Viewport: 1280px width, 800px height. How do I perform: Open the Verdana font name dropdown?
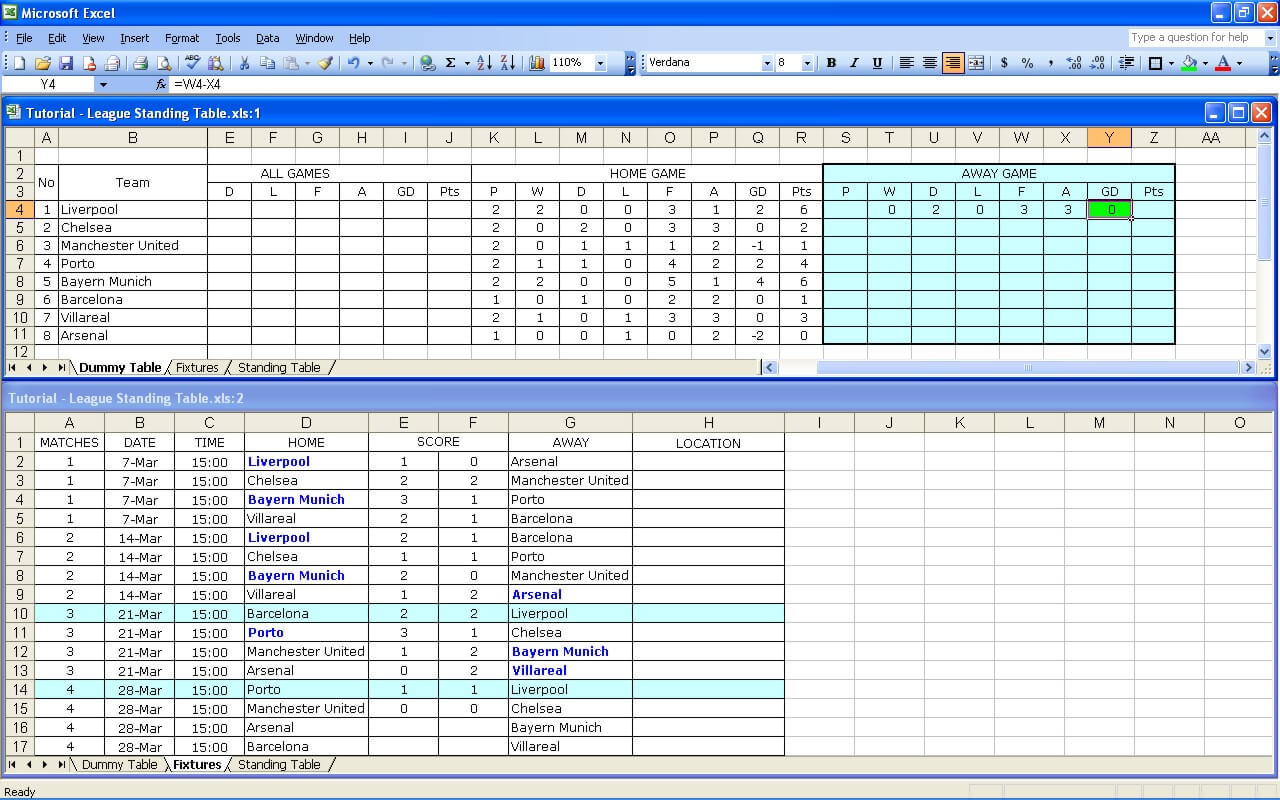point(767,63)
